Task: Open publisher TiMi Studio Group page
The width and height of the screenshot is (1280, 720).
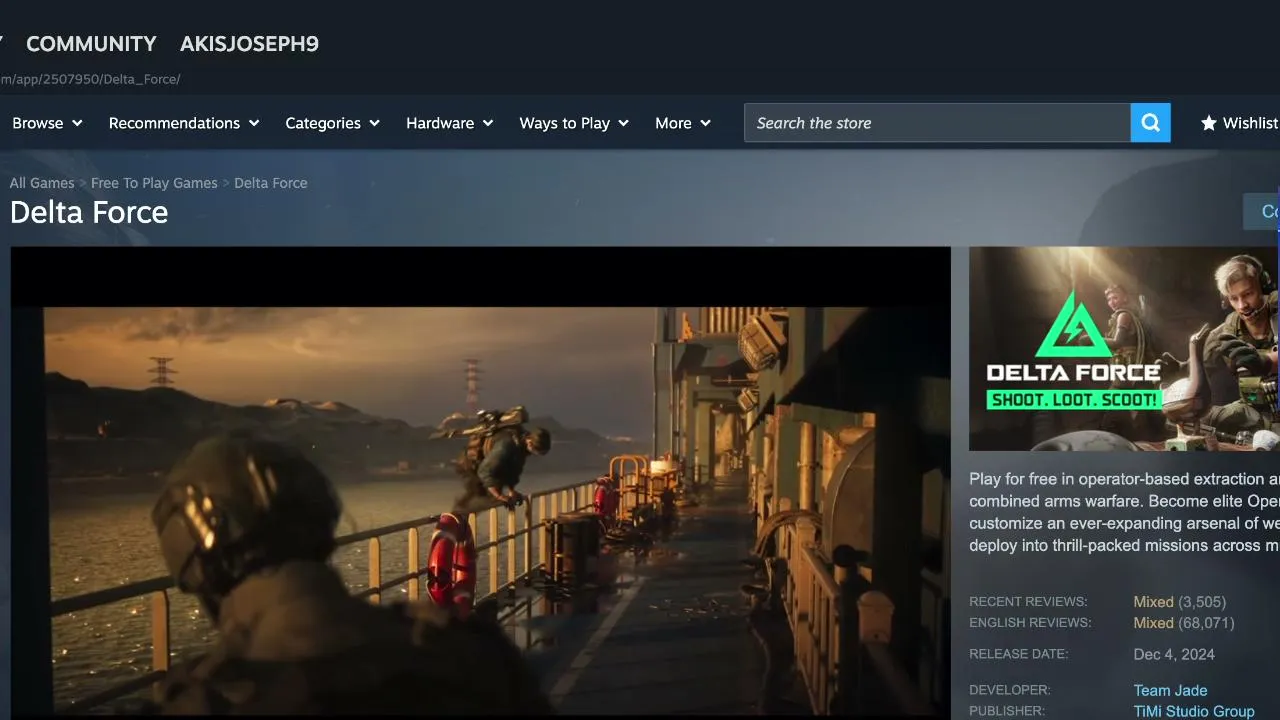Action: click(x=1194, y=711)
